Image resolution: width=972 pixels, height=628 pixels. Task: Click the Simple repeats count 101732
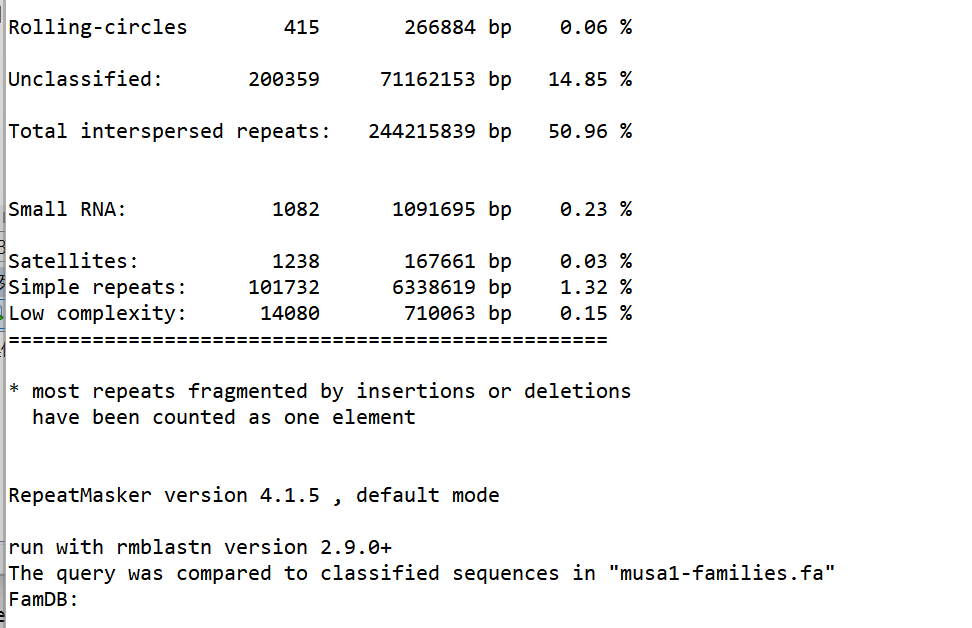coord(284,288)
